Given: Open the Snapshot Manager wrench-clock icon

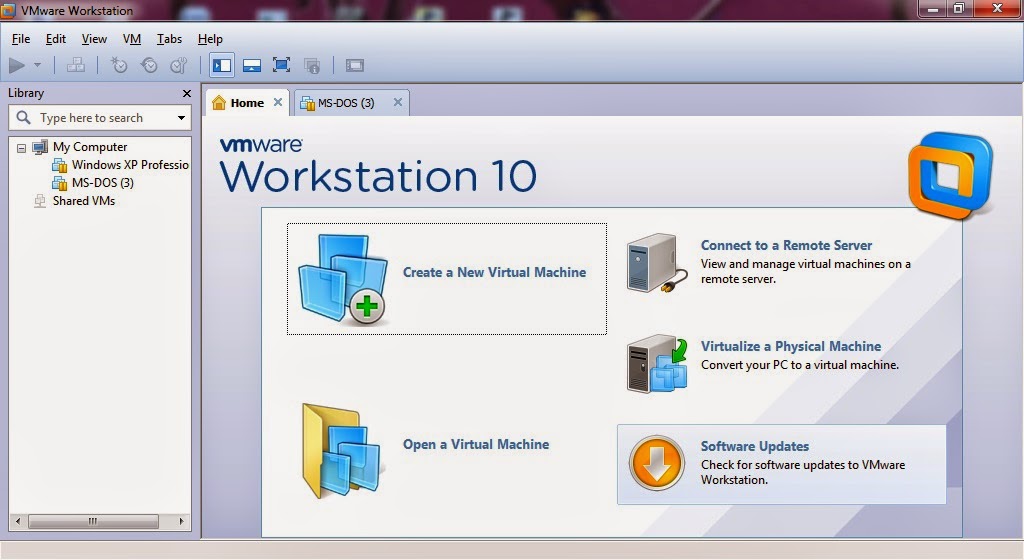Looking at the screenshot, I should 179,65.
